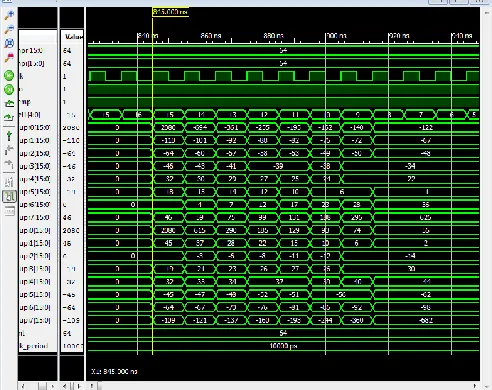Jump to time zero with green icon
492x390 pixels.
click(9, 76)
